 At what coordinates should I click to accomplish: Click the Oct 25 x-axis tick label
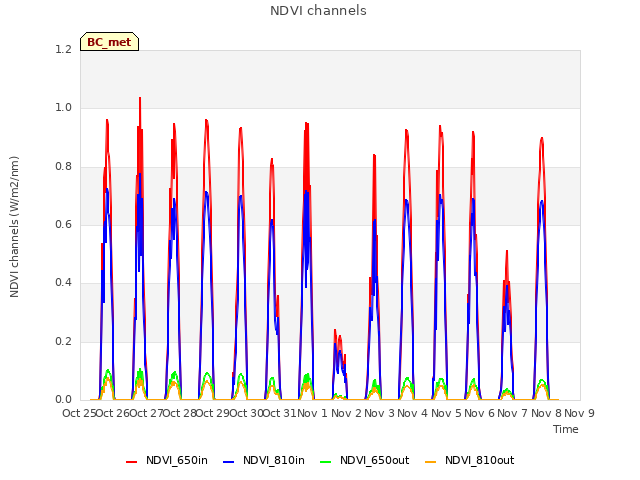point(79,413)
